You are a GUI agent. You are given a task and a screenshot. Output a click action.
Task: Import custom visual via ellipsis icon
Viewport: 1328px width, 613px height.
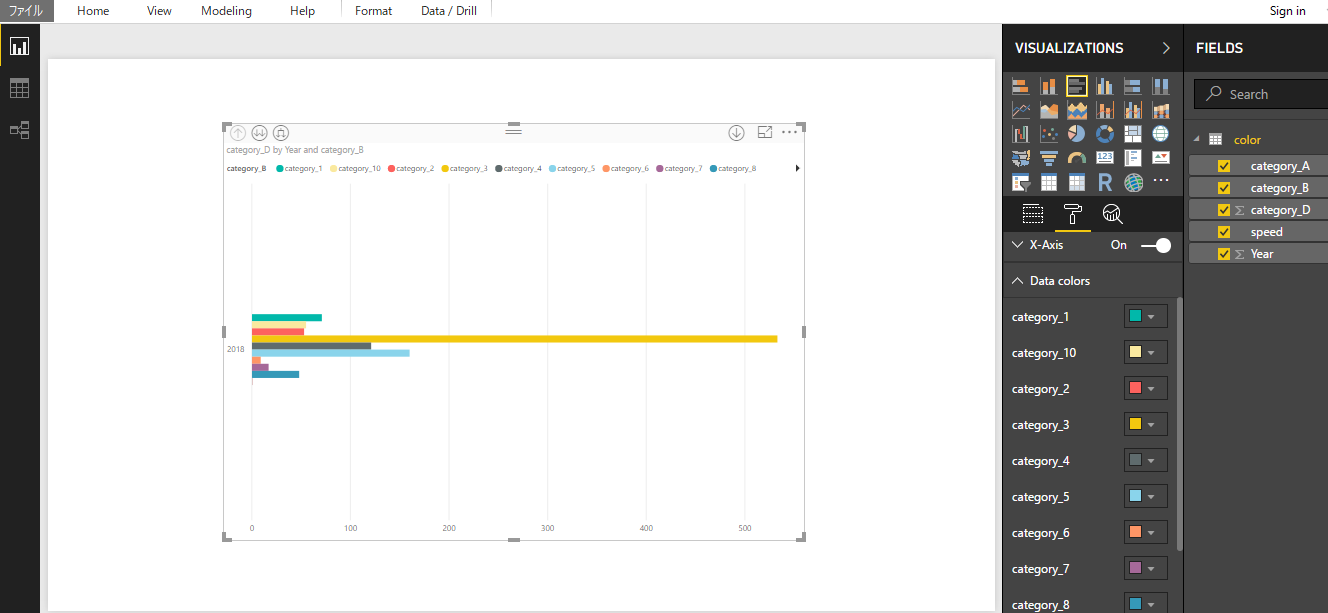(1161, 182)
